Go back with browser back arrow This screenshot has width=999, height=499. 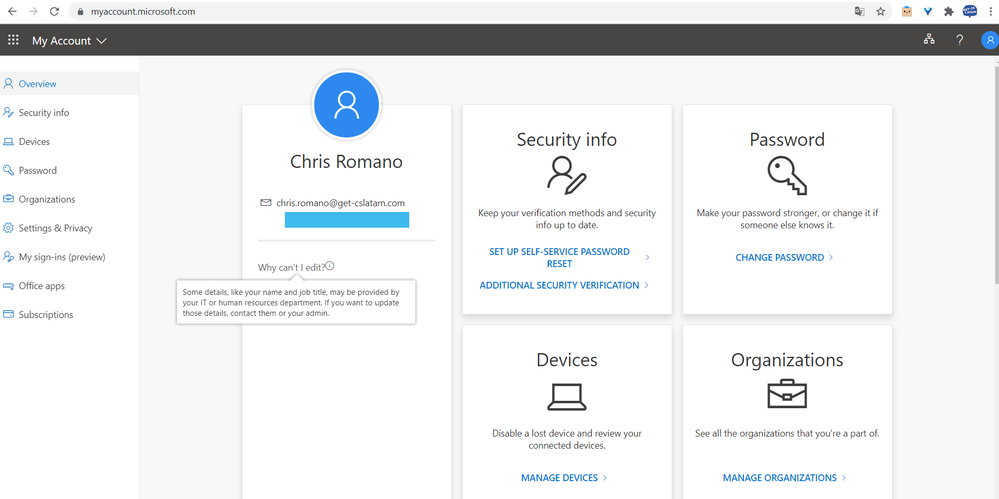click(x=12, y=11)
